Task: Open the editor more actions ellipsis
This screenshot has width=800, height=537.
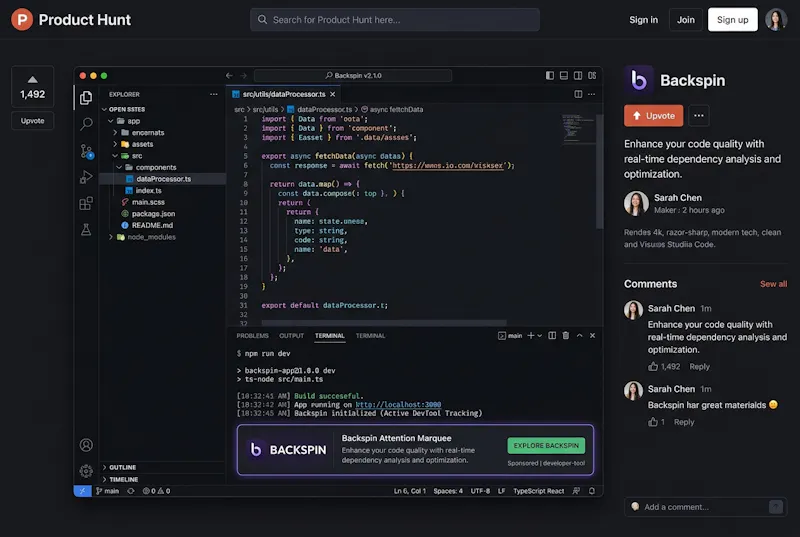Action: click(x=591, y=94)
